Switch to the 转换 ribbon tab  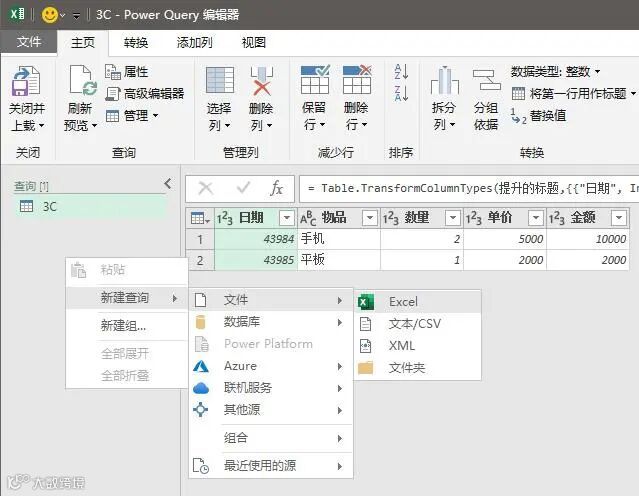[136, 42]
